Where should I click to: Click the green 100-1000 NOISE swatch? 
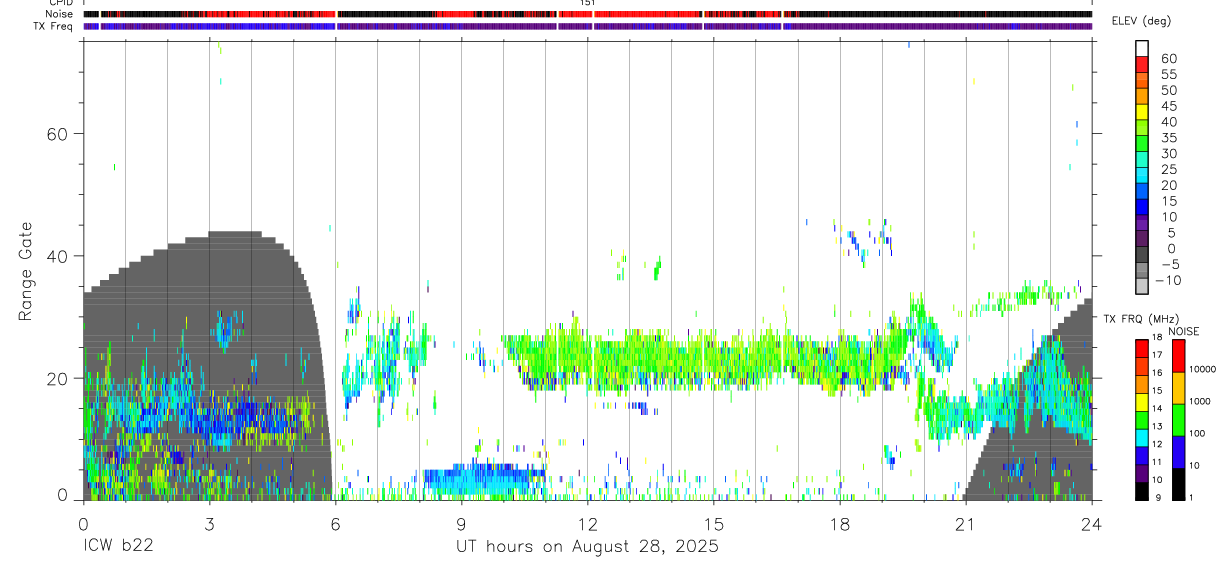coord(1177,420)
